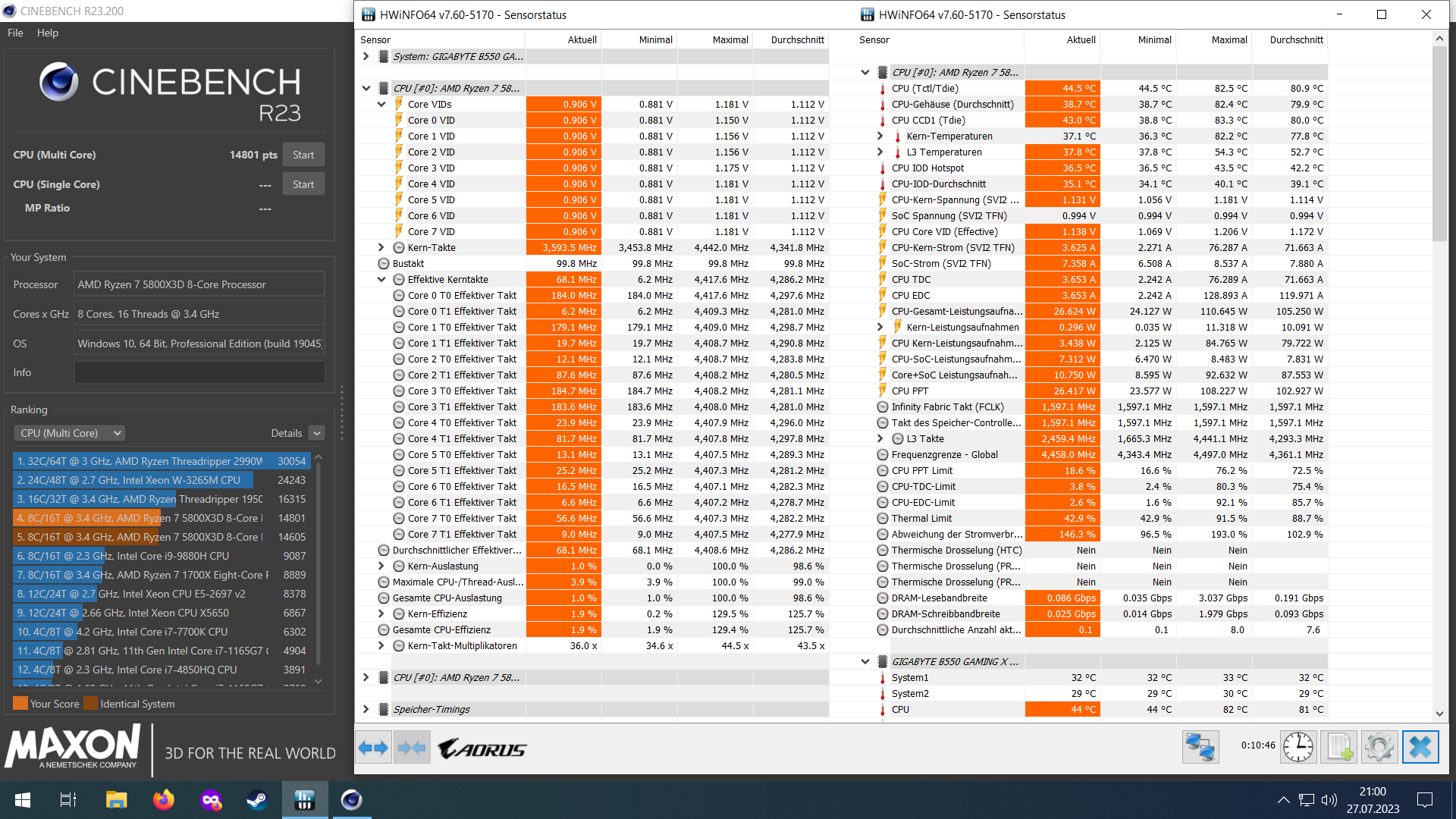Open the Help menu in Cinebench
This screenshot has height=819, width=1456.
point(47,33)
